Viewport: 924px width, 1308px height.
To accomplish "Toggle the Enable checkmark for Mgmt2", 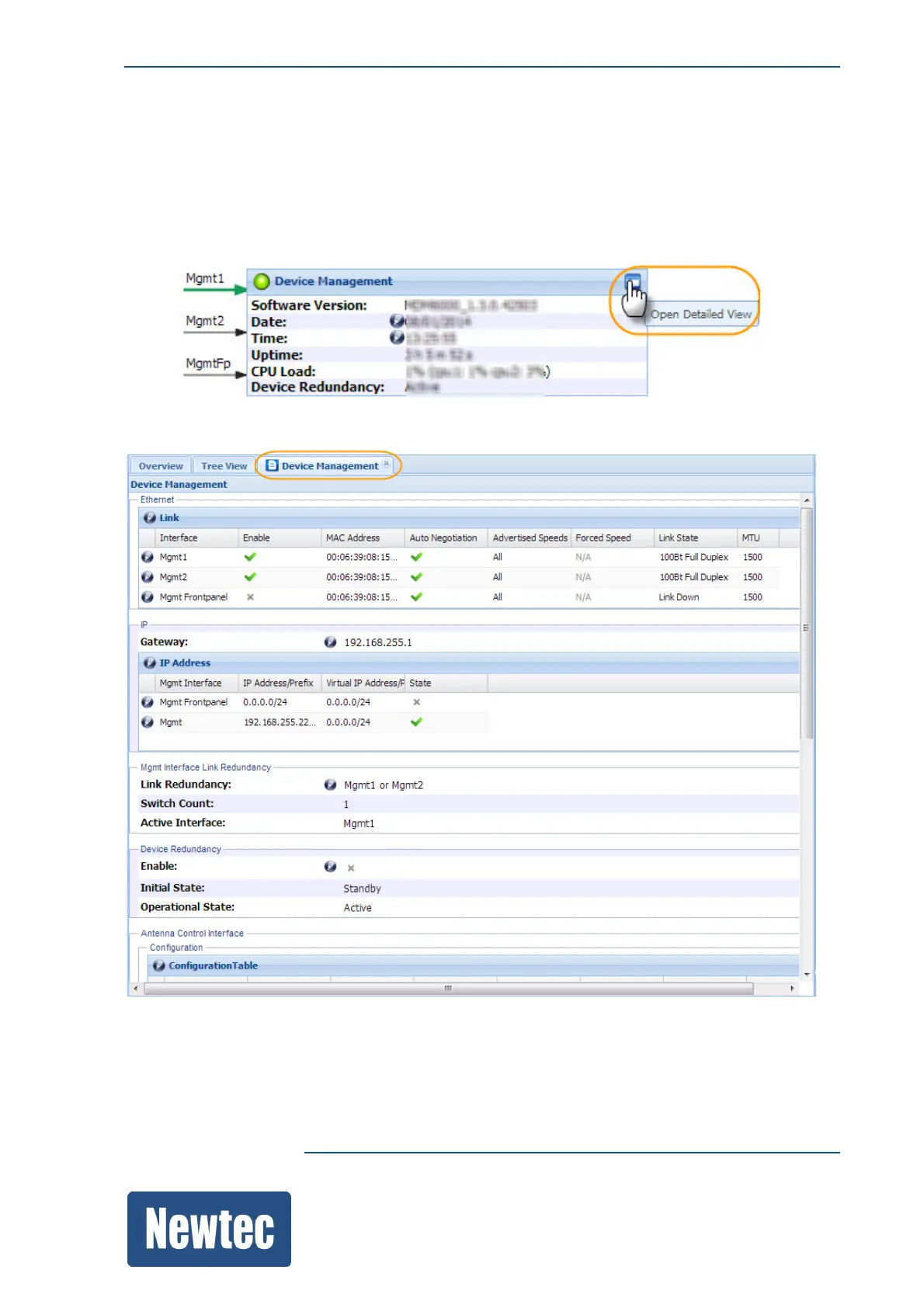I will 250,577.
